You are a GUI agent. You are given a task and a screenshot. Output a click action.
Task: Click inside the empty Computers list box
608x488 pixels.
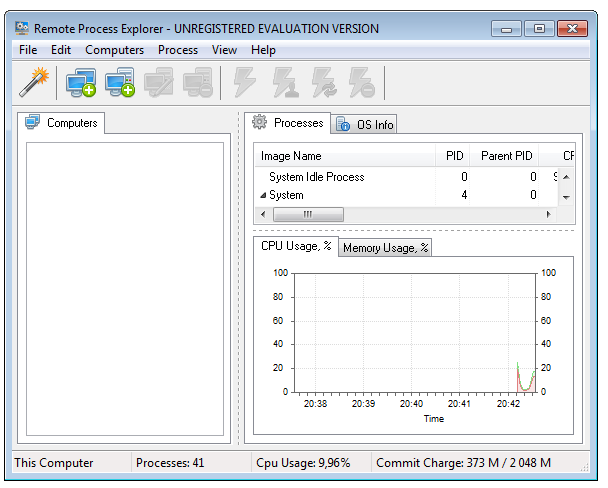125,289
